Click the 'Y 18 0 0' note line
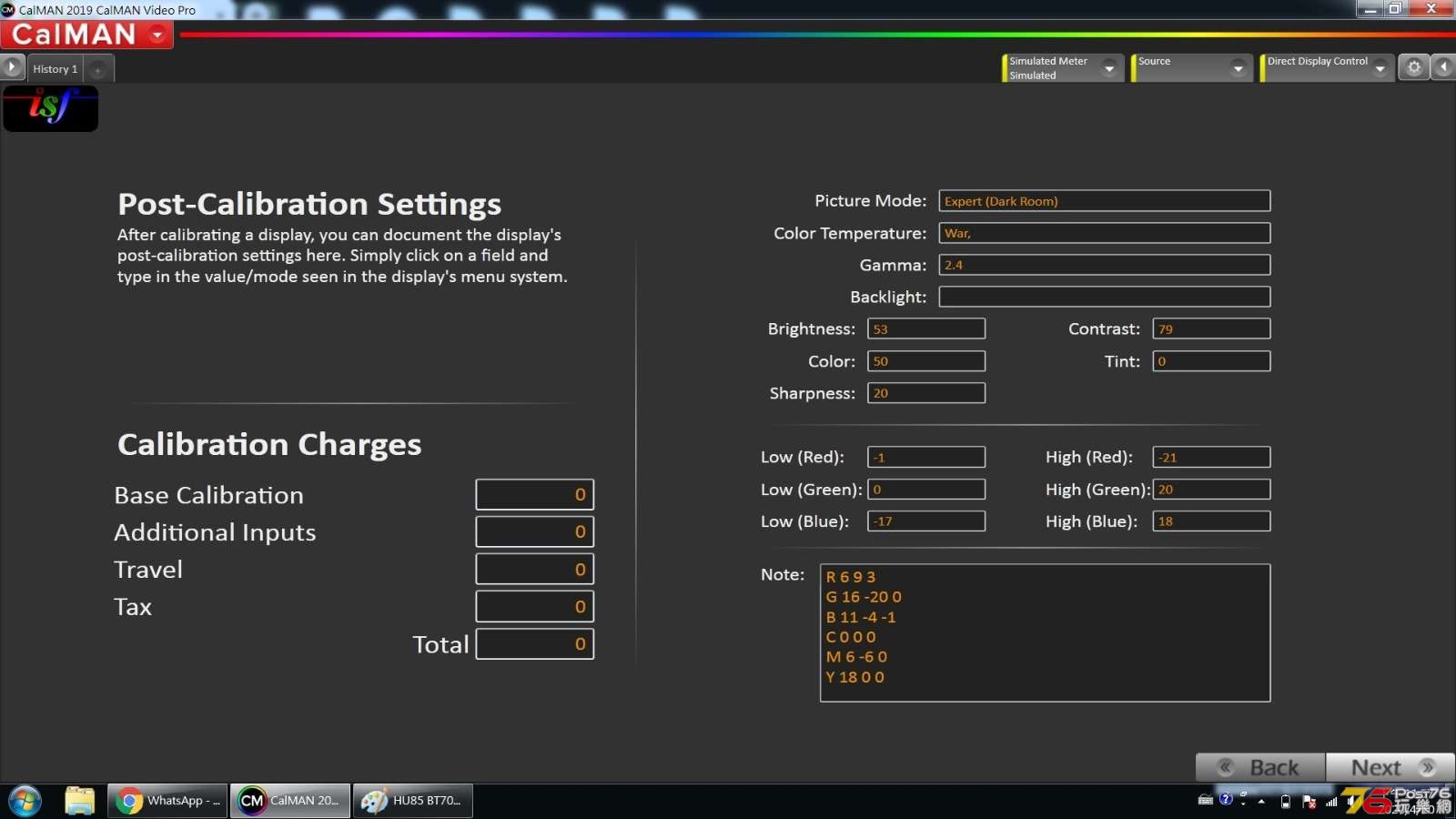The width and height of the screenshot is (1456, 819). pos(854,677)
